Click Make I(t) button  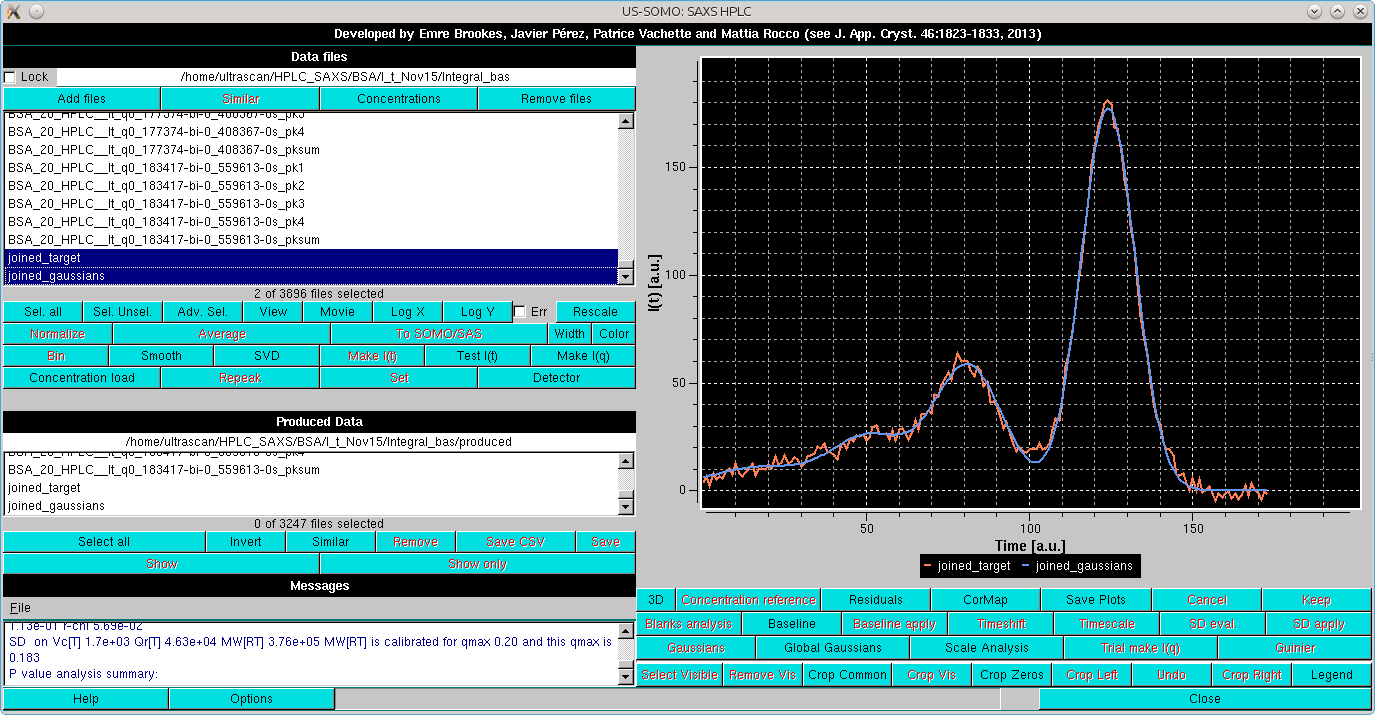[x=372, y=356]
